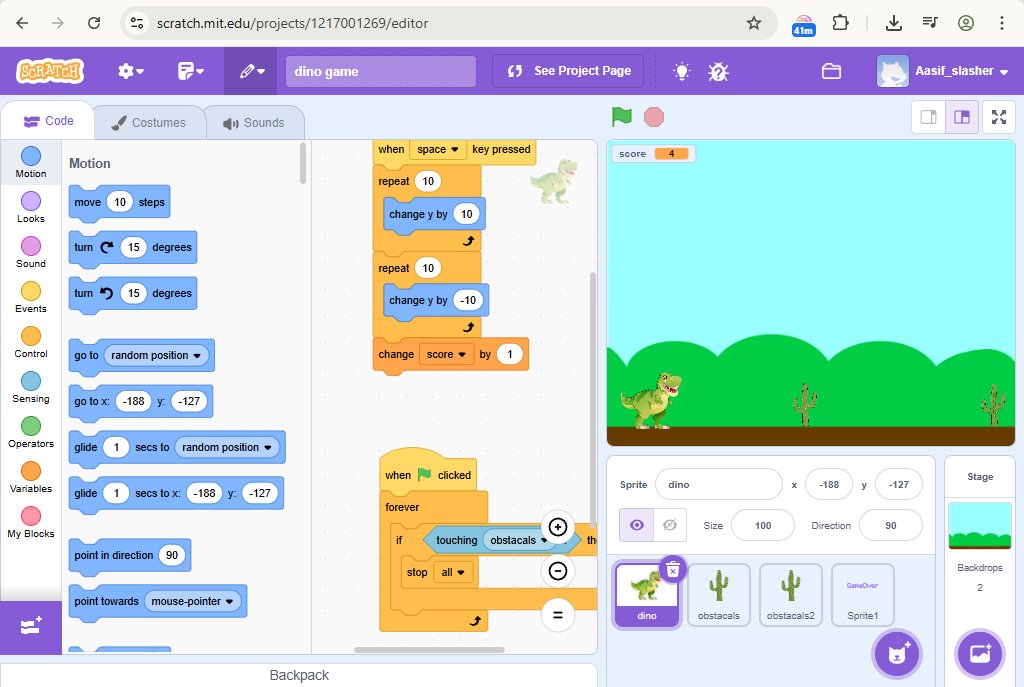
Task: Switch to small stage layout
Action: 928,117
